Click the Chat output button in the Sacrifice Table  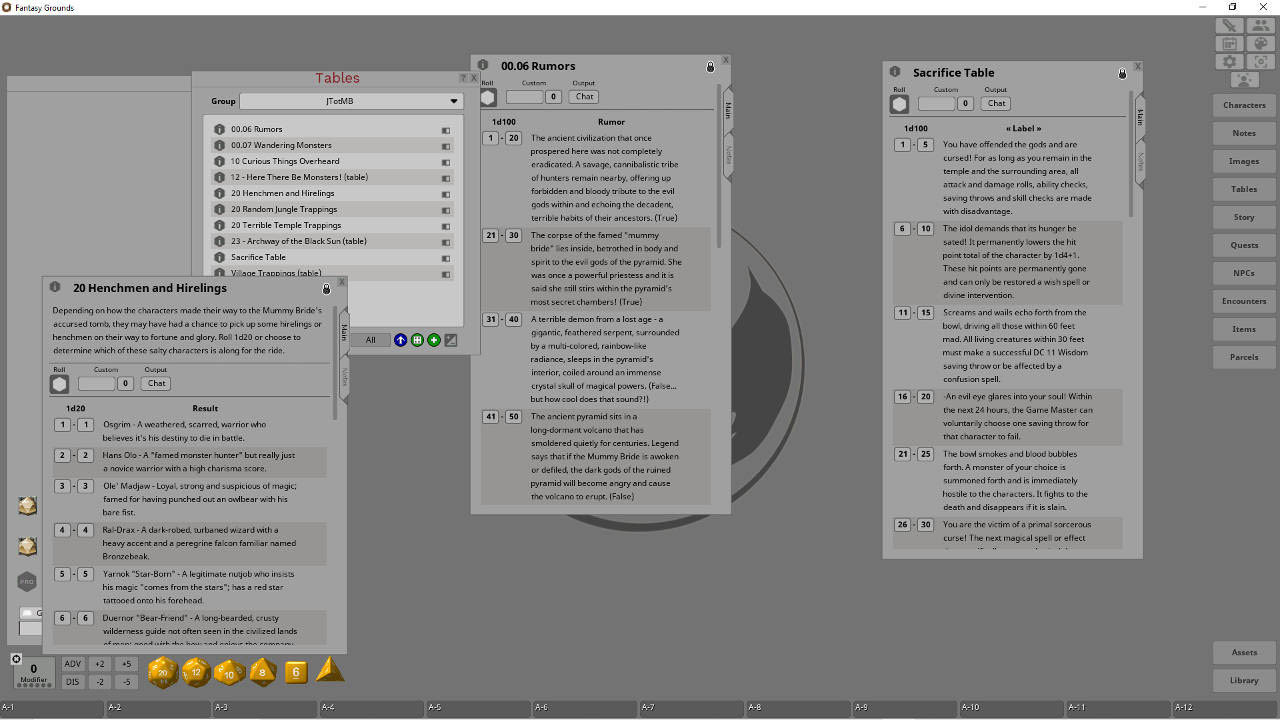click(995, 103)
